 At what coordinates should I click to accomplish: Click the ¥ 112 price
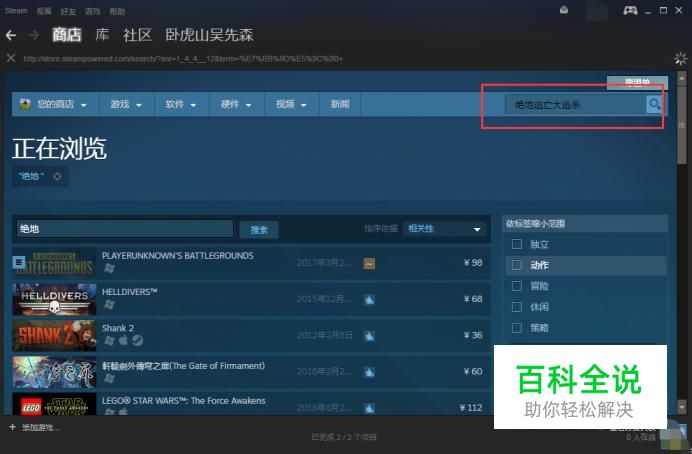[471, 407]
